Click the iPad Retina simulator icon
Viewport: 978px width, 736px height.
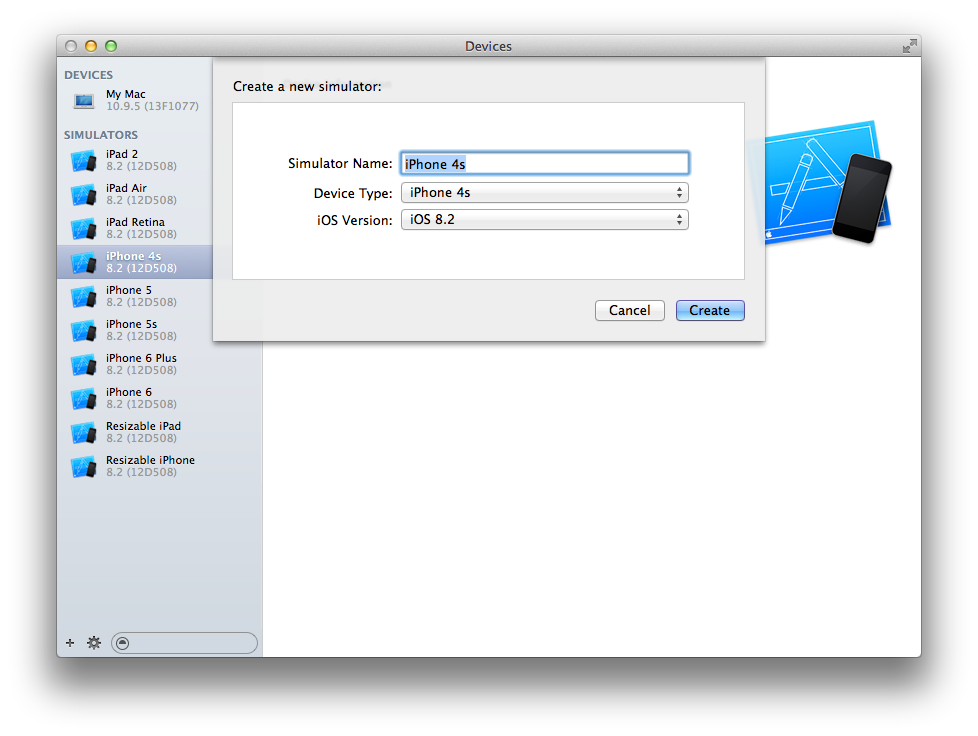pyautogui.click(x=84, y=228)
